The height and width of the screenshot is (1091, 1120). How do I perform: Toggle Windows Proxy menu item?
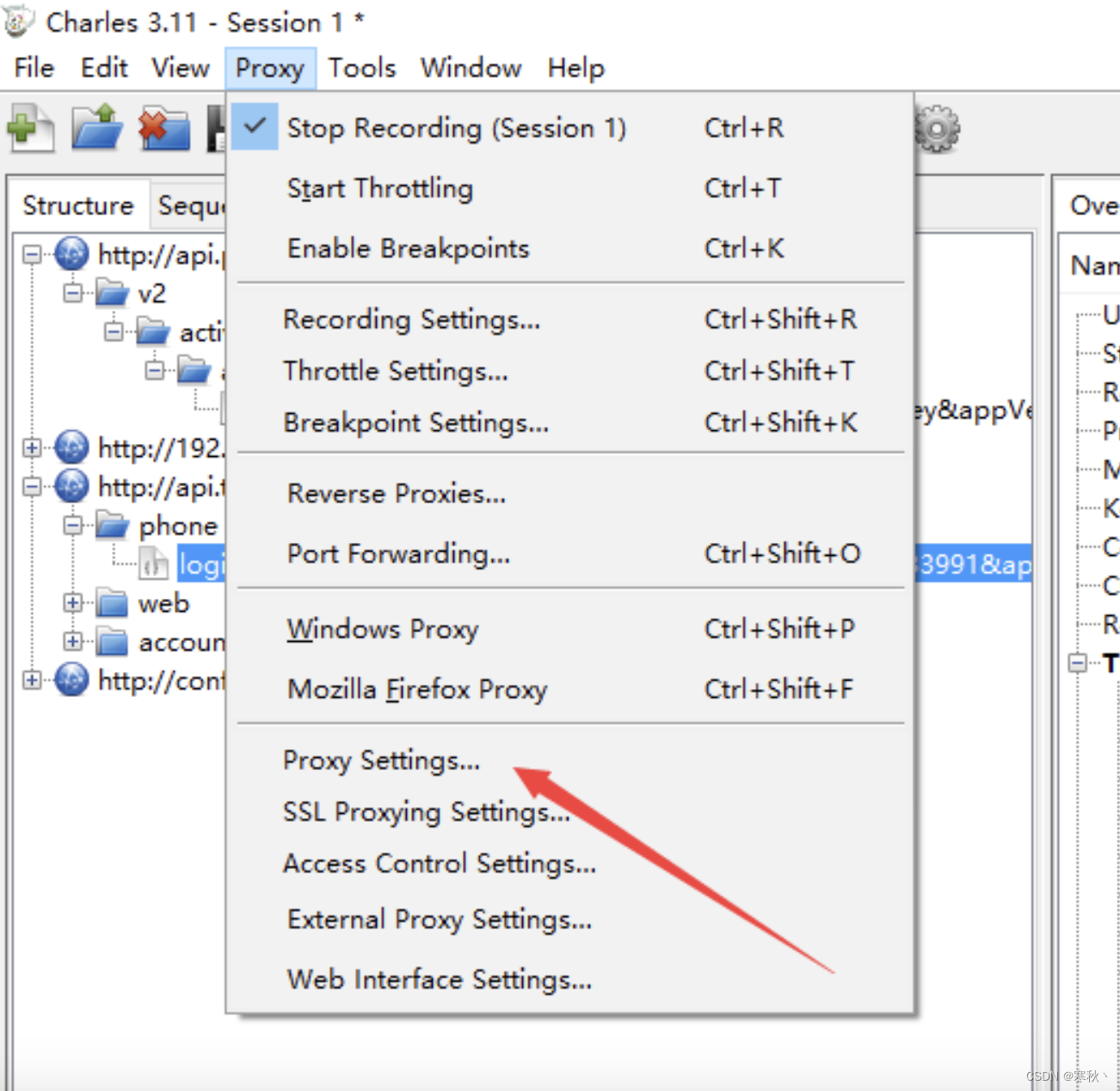569,629
